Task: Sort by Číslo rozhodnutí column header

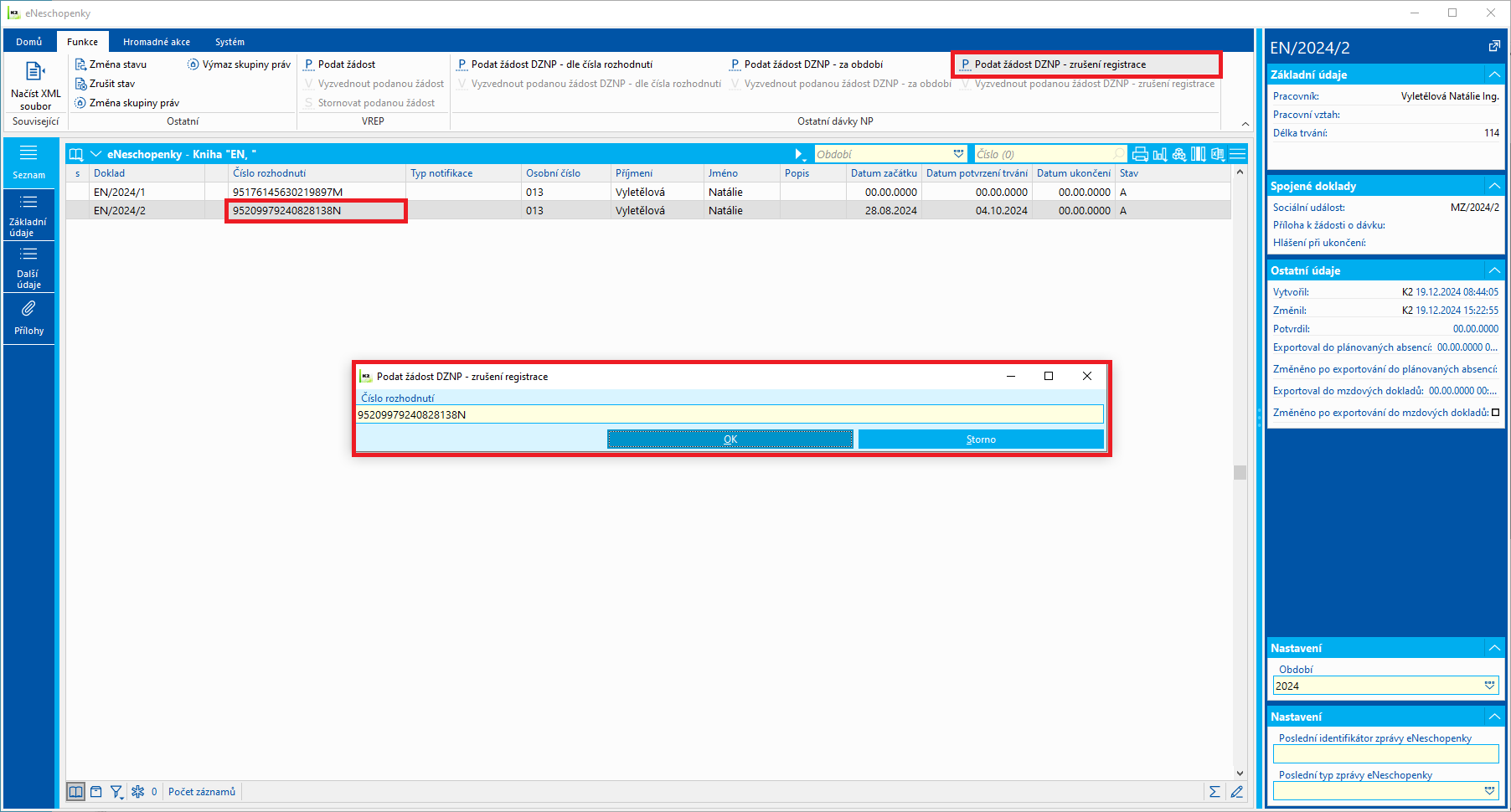Action: click(317, 173)
